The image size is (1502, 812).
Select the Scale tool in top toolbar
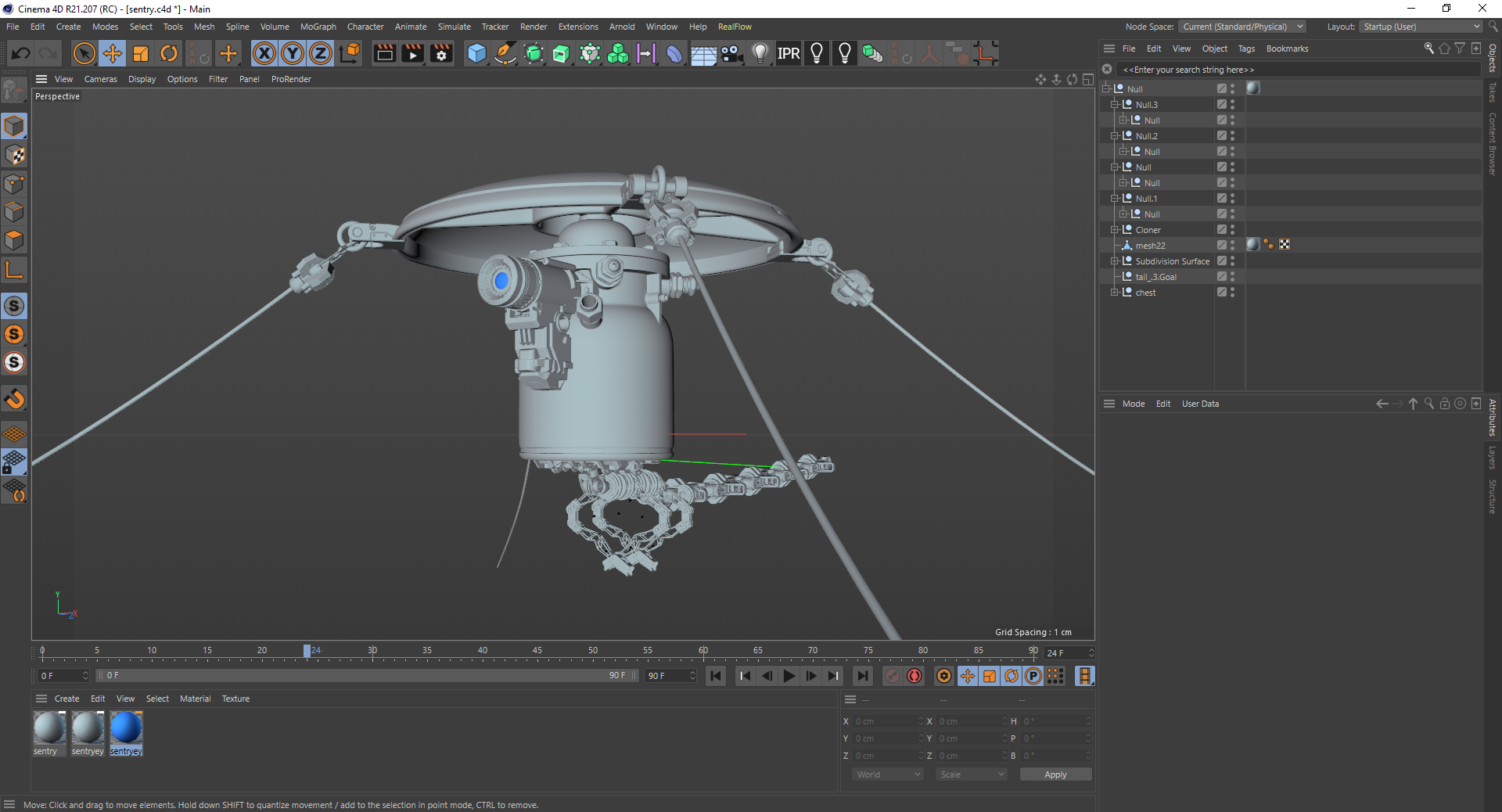coord(141,53)
